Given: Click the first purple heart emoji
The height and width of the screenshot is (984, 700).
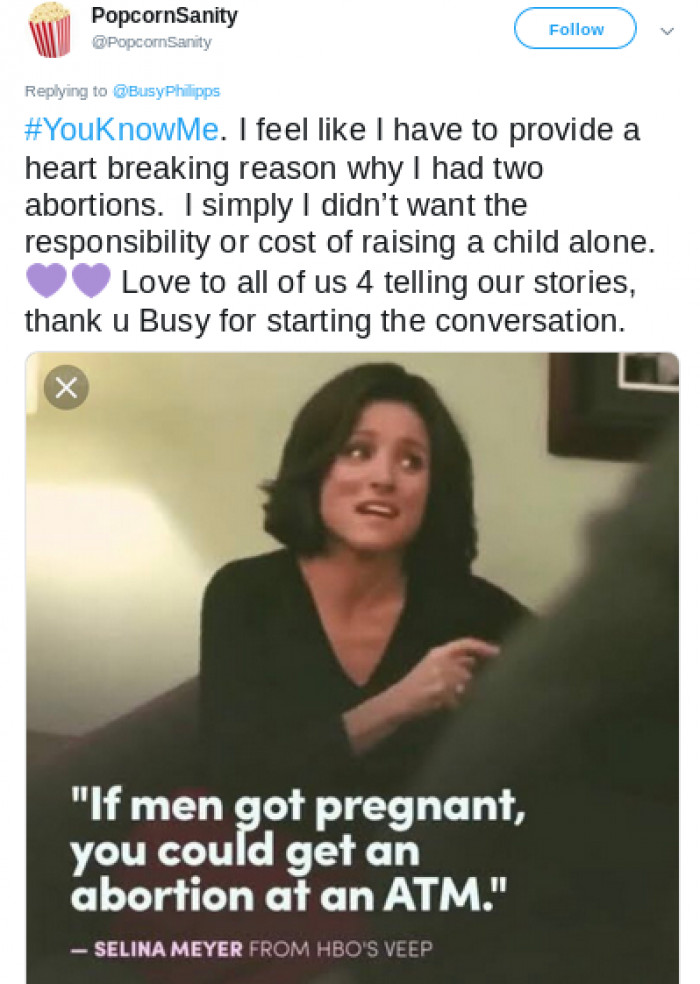Looking at the screenshot, I should point(46,280).
